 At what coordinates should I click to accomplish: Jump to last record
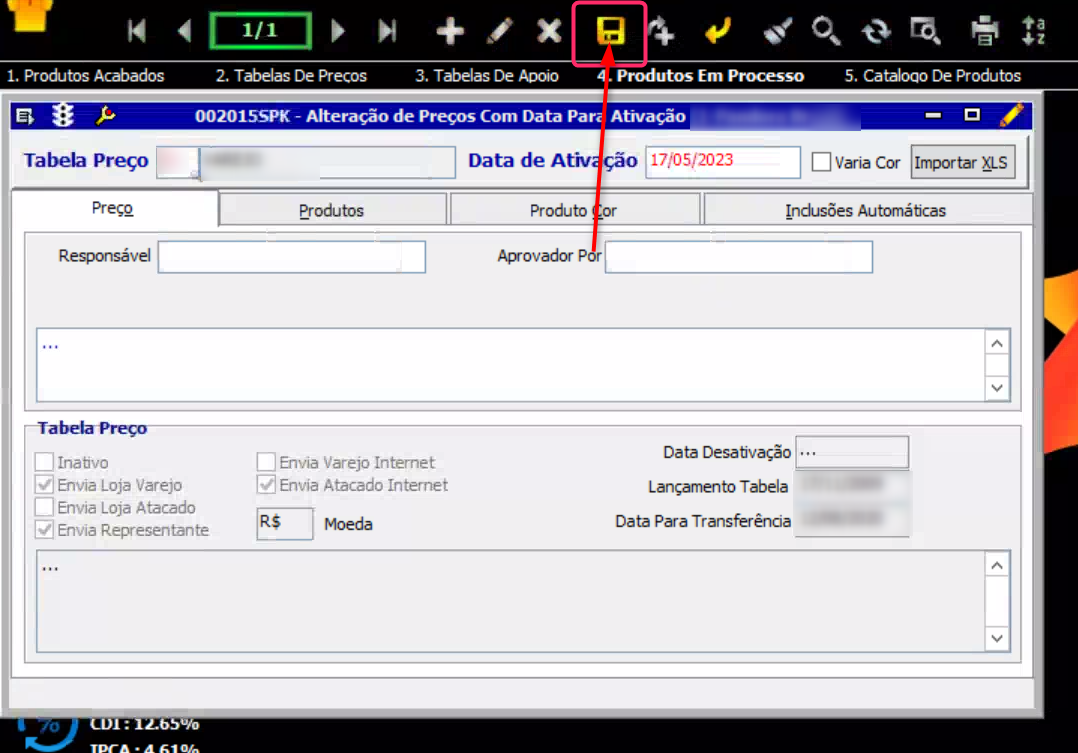coord(387,31)
